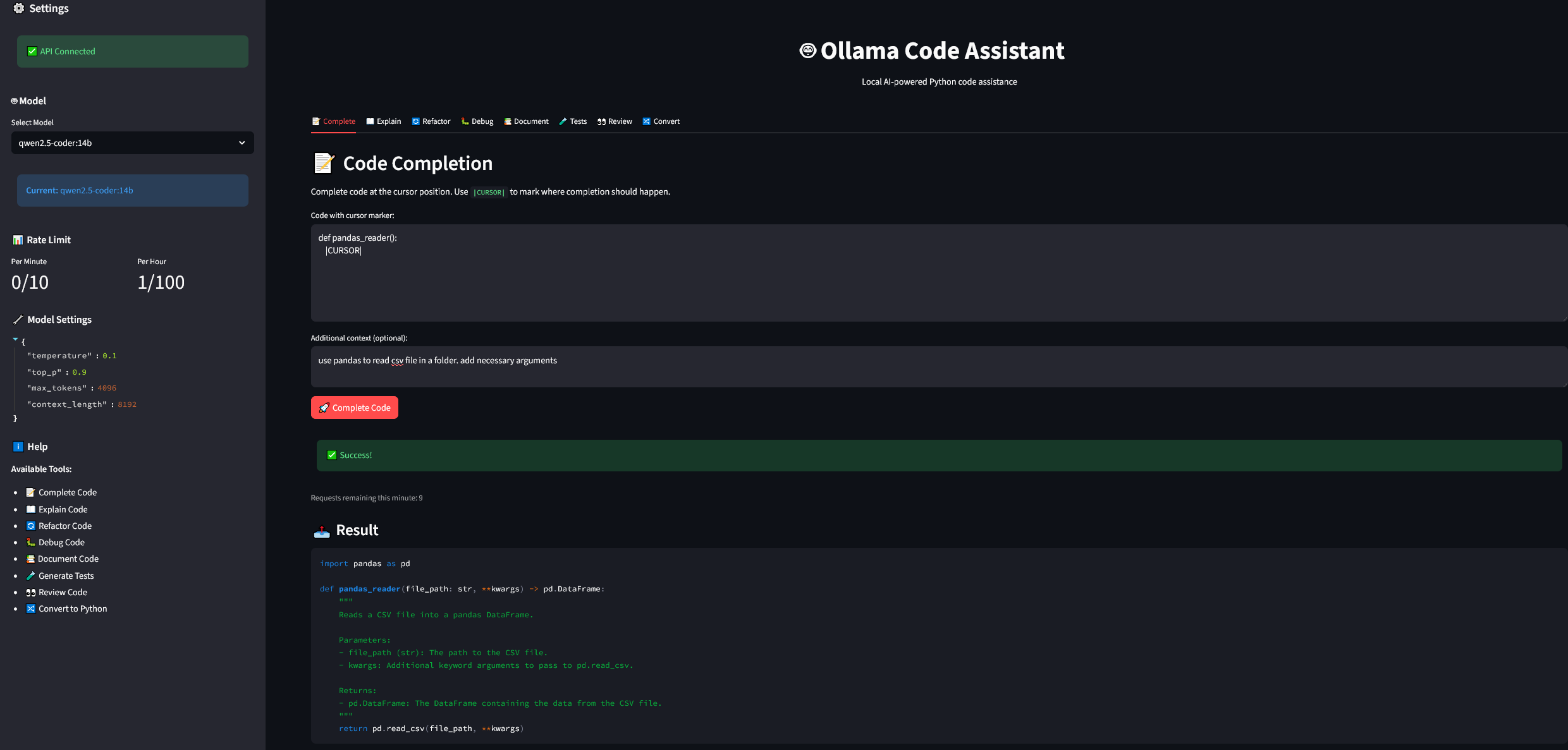Viewport: 1568px width, 750px height.
Task: Click the rocket icon on Complete Code
Action: [x=324, y=408]
